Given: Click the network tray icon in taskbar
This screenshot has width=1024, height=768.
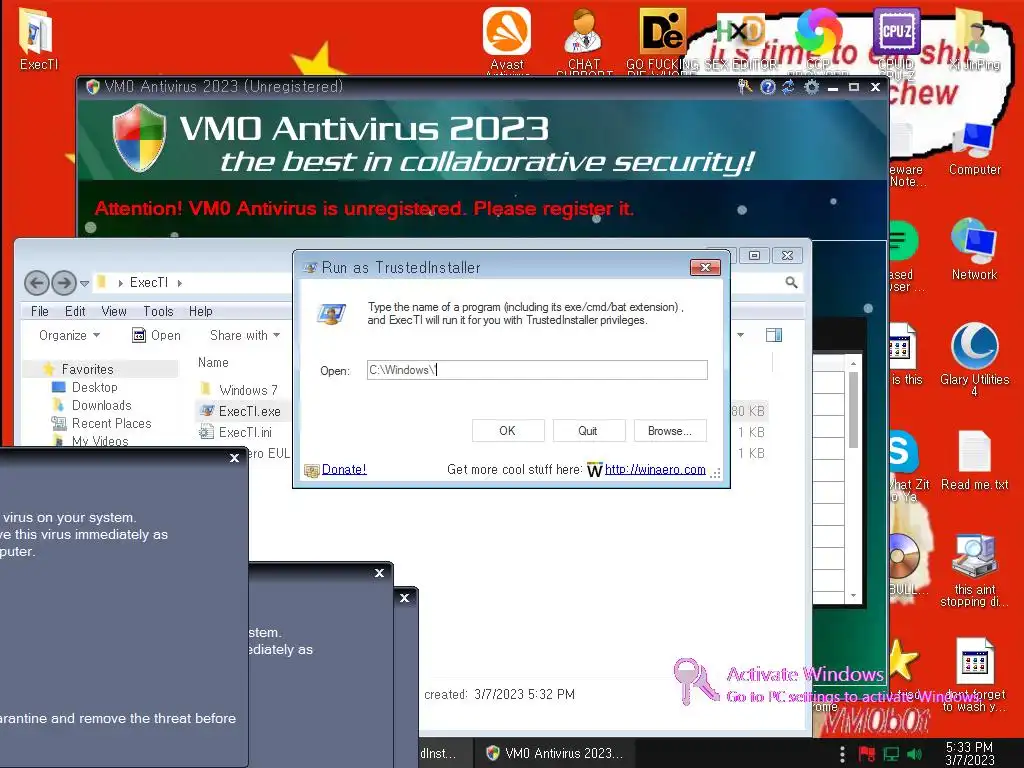Looking at the screenshot, I should coord(891,754).
